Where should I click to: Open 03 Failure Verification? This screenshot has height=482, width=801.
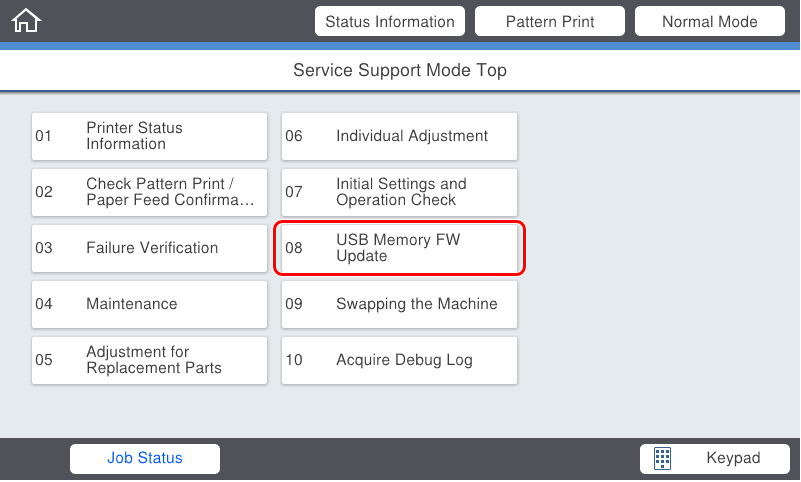[x=149, y=248]
